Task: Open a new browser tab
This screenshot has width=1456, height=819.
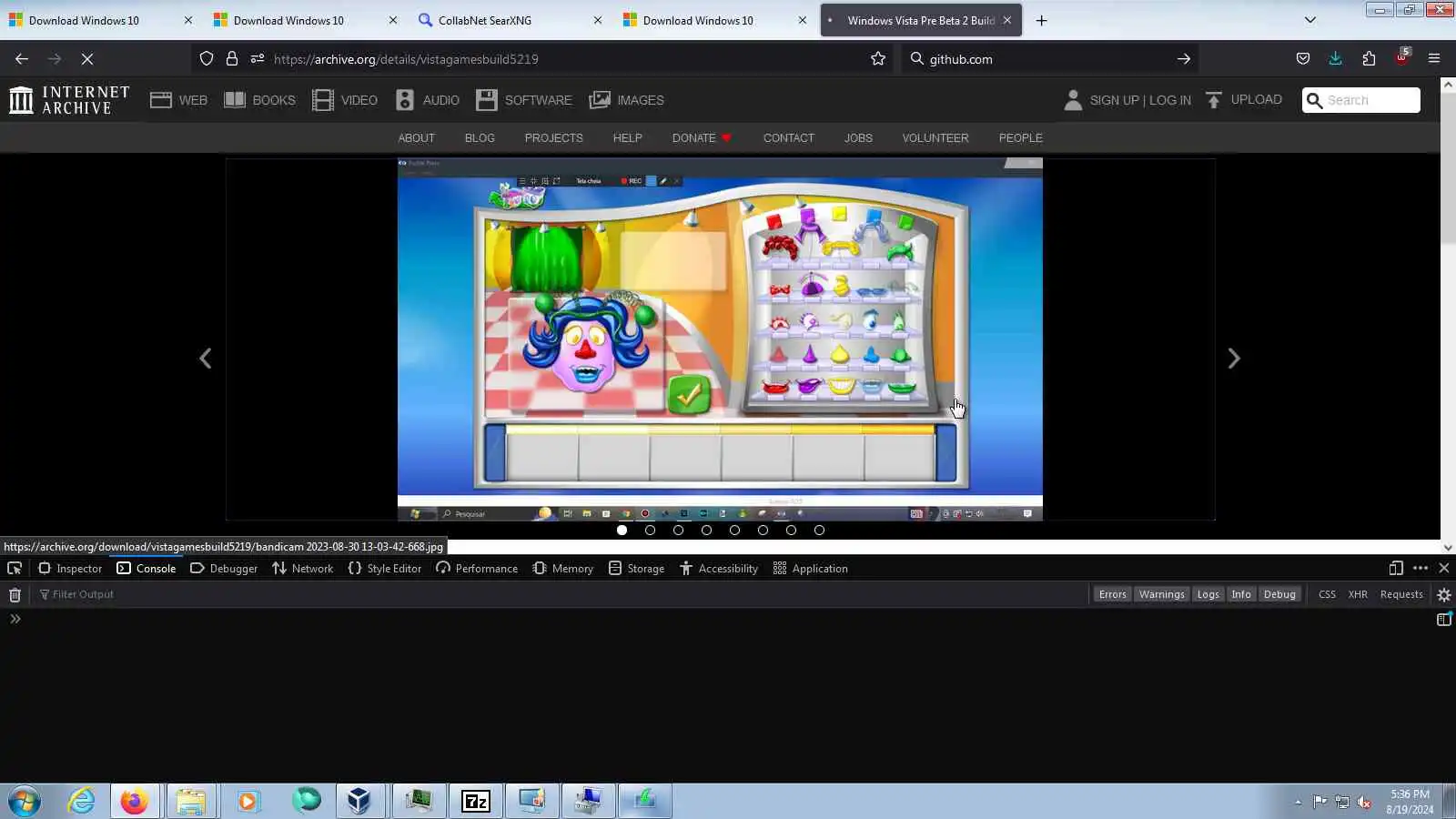Action: (1042, 20)
